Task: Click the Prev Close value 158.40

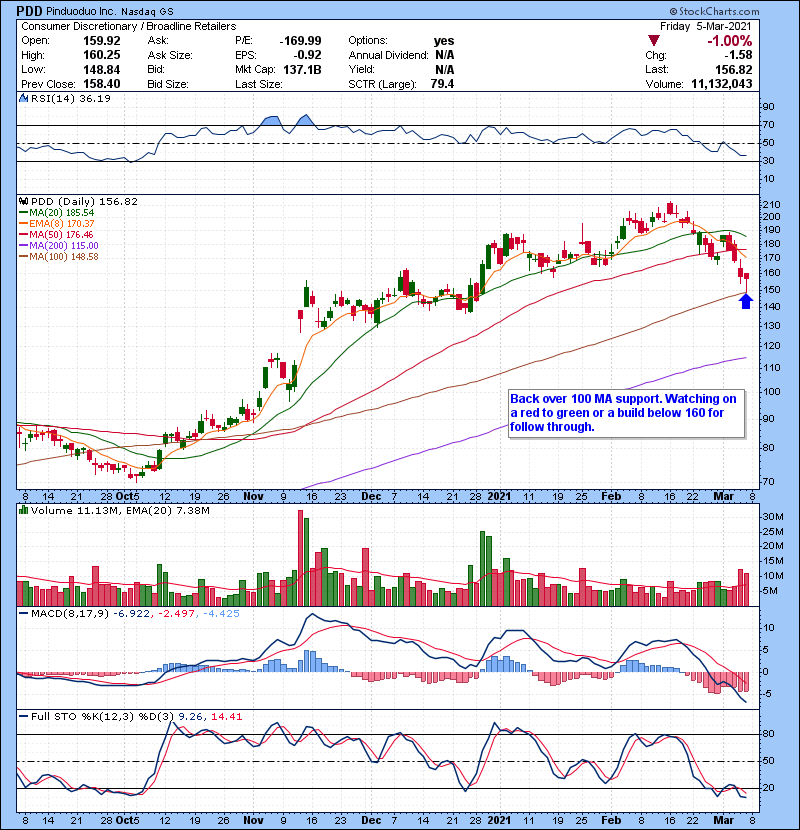Action: [x=102, y=84]
